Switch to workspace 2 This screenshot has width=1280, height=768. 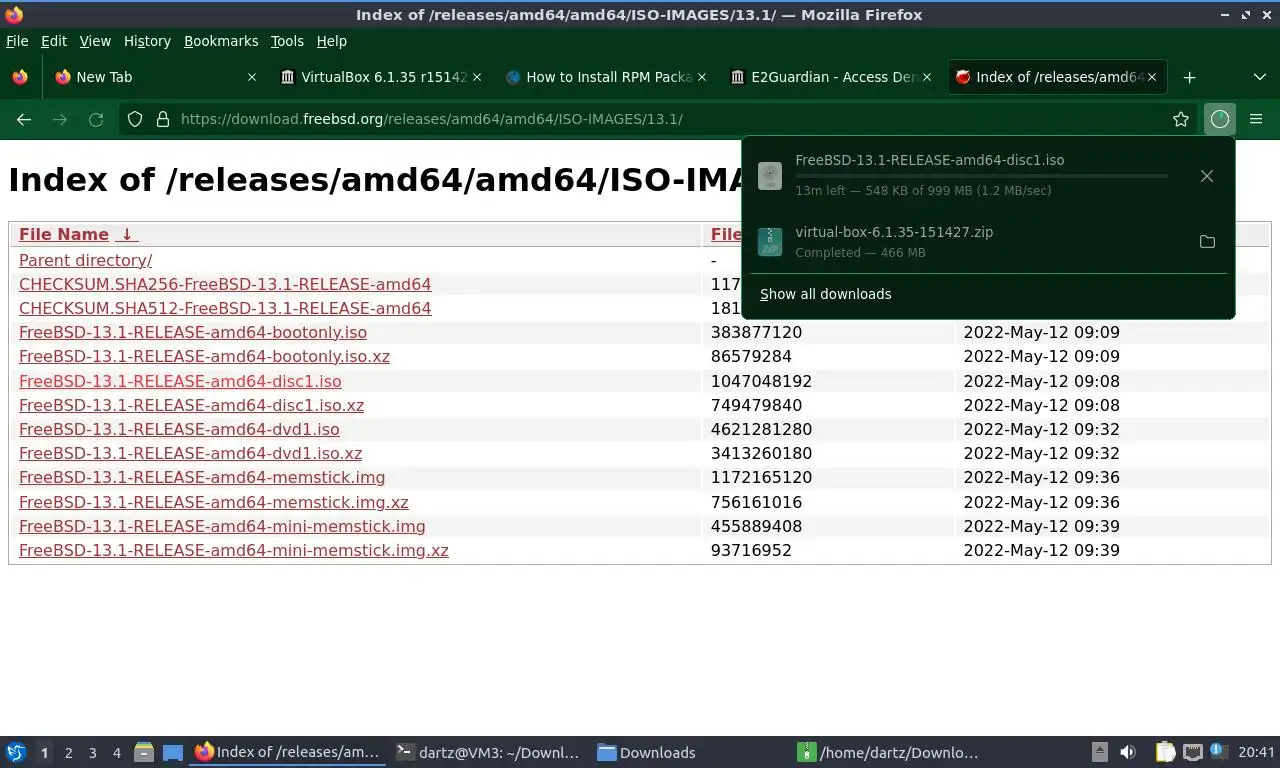[x=68, y=753]
